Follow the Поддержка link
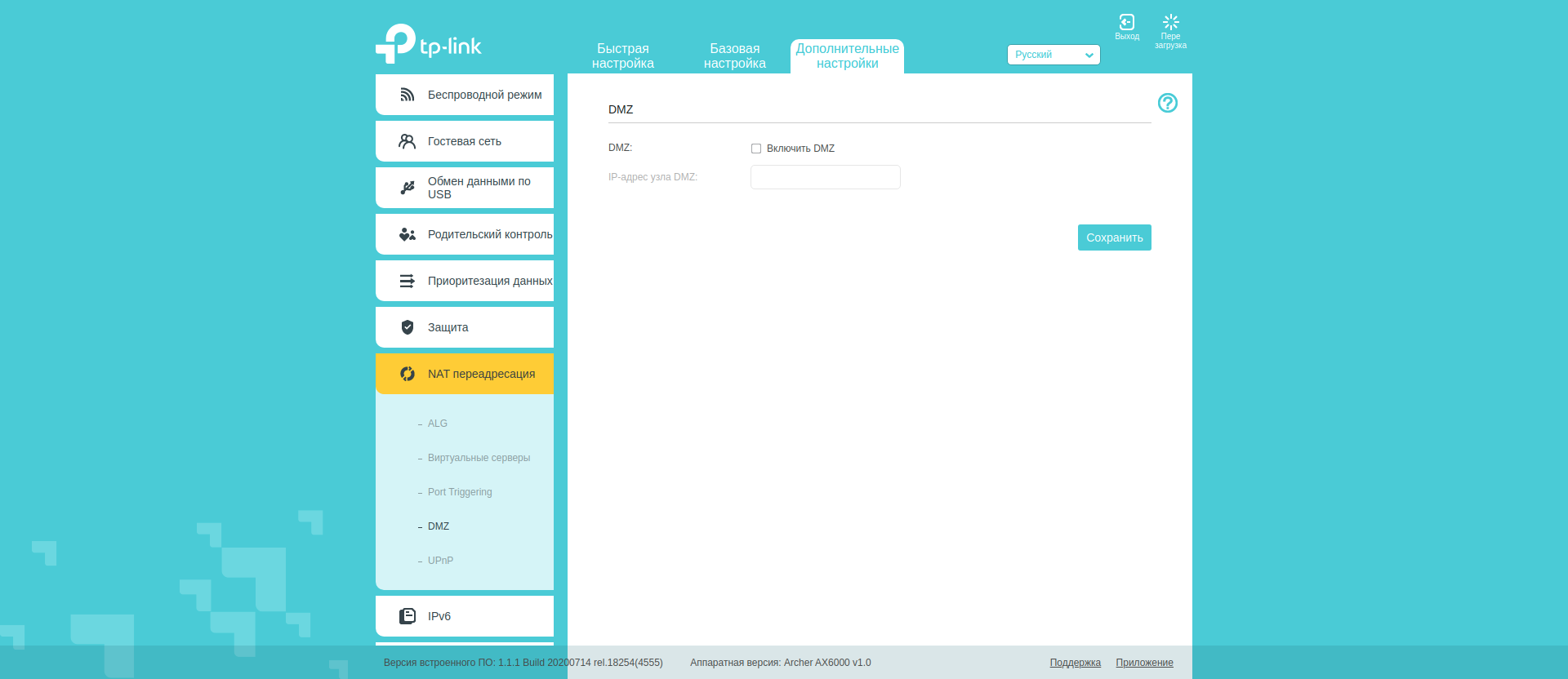Screen dimensions: 1568x679 tap(1075, 663)
